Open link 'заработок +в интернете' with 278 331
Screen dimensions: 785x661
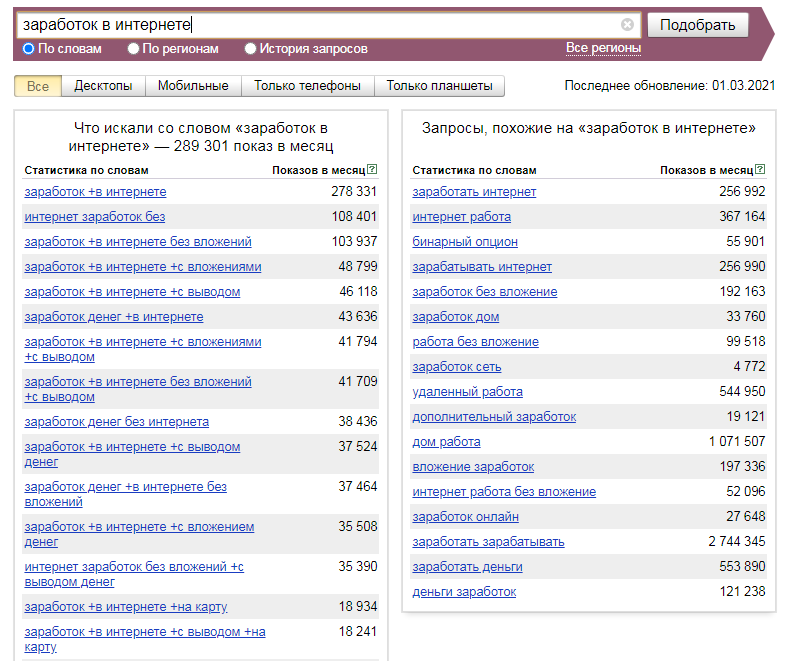[x=95, y=192]
